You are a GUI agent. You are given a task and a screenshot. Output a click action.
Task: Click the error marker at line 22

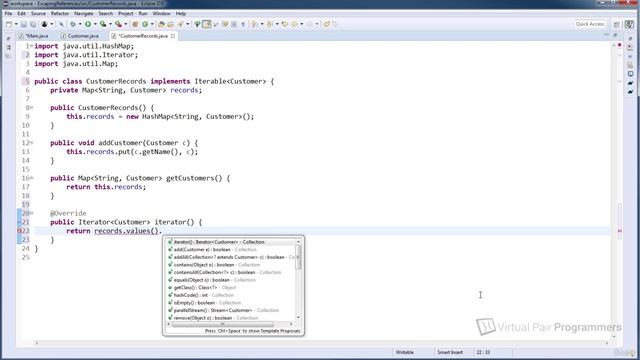point(19,231)
